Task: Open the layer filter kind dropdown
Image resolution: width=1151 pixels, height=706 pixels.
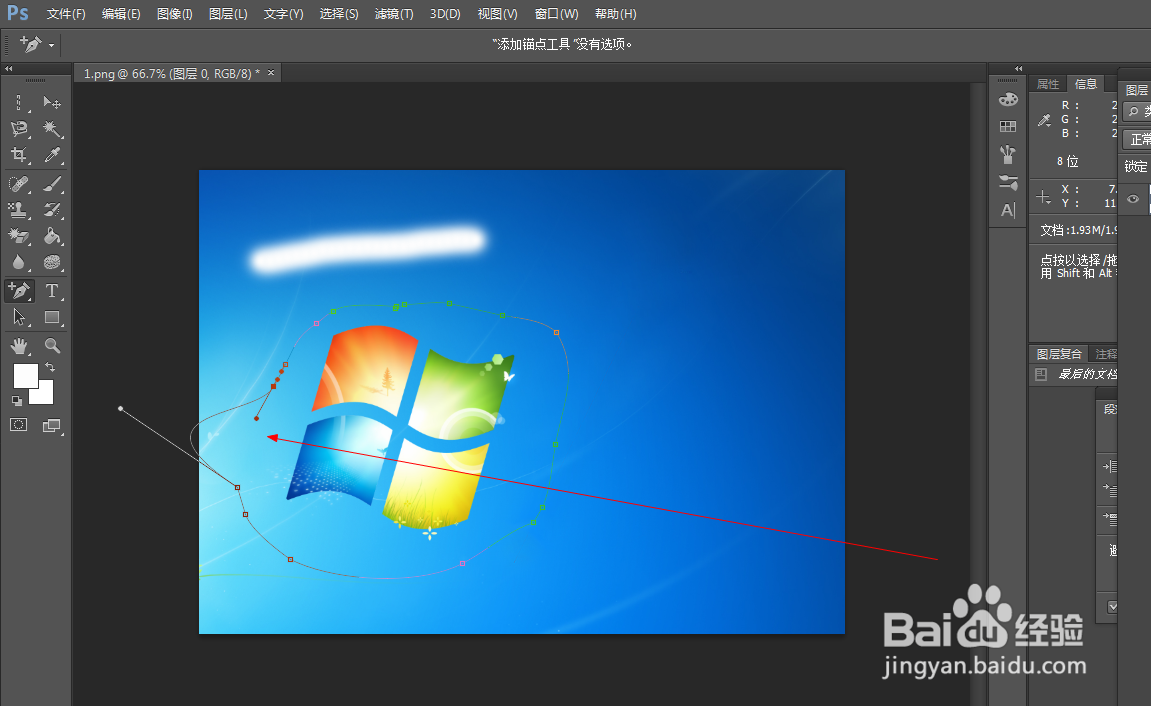Action: (x=1136, y=112)
